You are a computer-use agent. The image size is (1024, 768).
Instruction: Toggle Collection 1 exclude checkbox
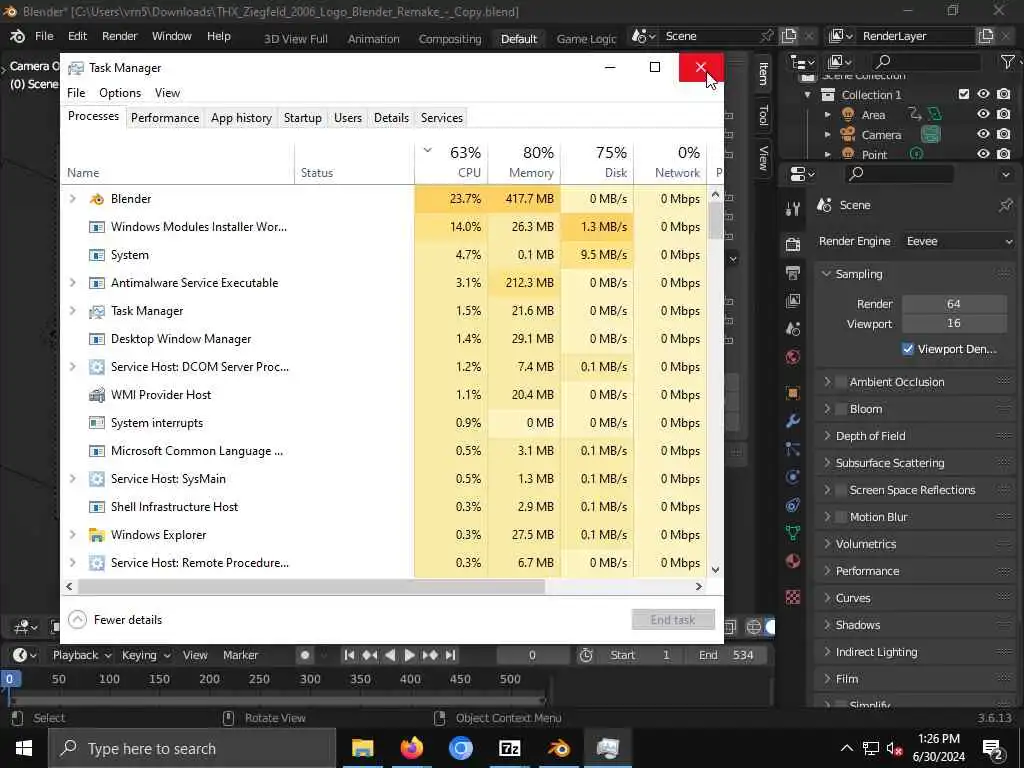click(964, 94)
